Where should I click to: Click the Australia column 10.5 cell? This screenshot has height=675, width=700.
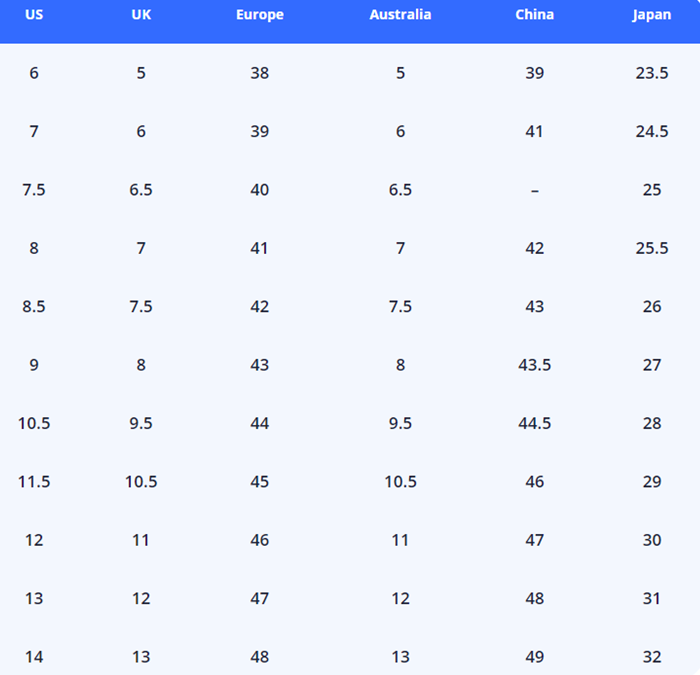point(400,482)
